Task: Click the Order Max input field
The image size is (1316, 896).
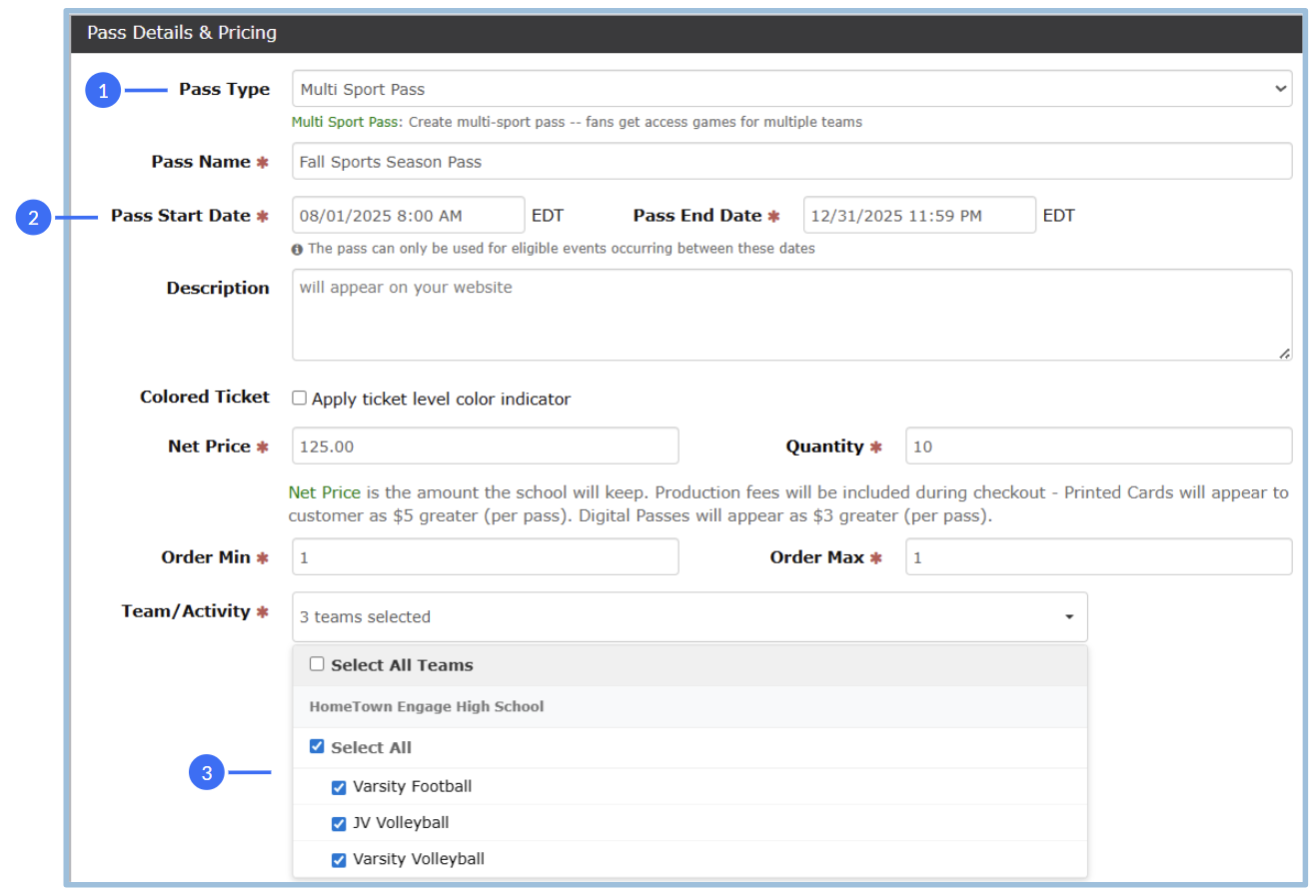Action: pos(1097,557)
